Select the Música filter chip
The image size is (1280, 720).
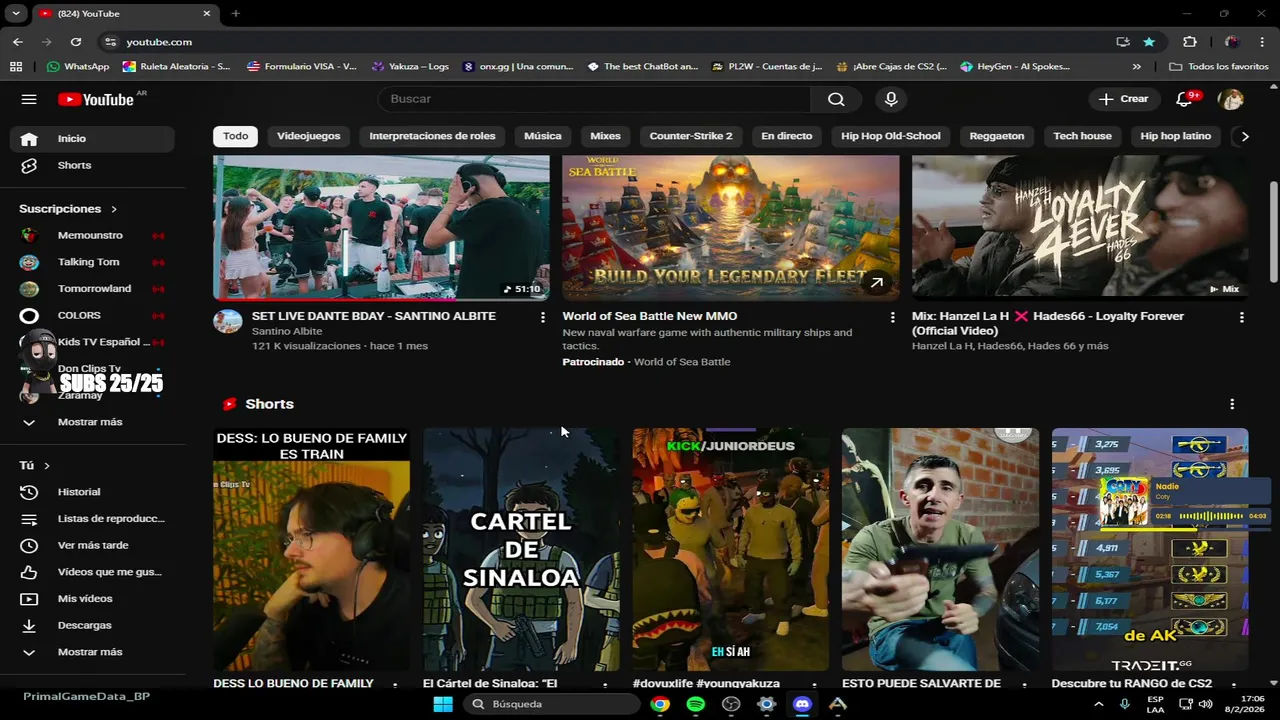pyautogui.click(x=543, y=136)
